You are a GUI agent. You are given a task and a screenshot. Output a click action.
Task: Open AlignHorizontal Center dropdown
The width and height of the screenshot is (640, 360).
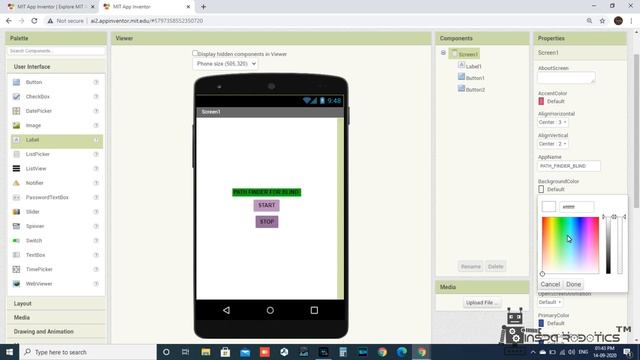click(552, 122)
